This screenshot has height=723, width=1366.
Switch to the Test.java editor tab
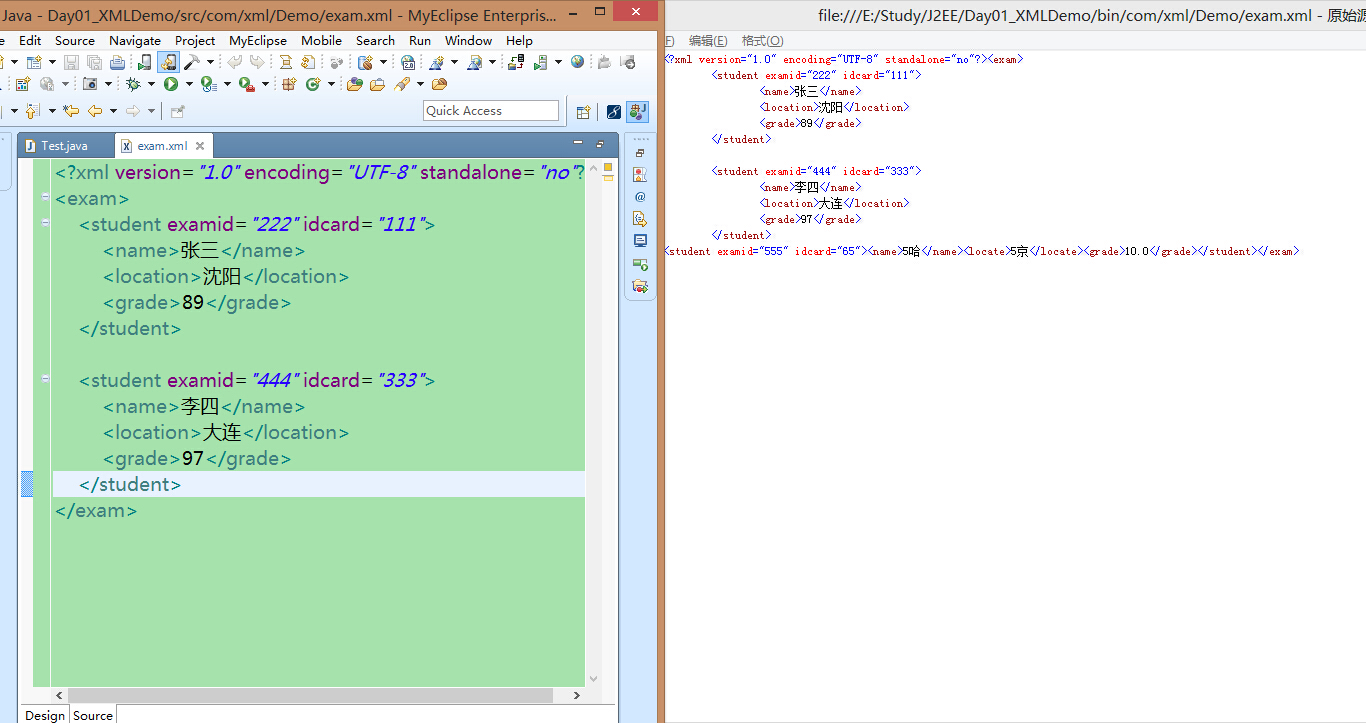pyautogui.click(x=64, y=146)
